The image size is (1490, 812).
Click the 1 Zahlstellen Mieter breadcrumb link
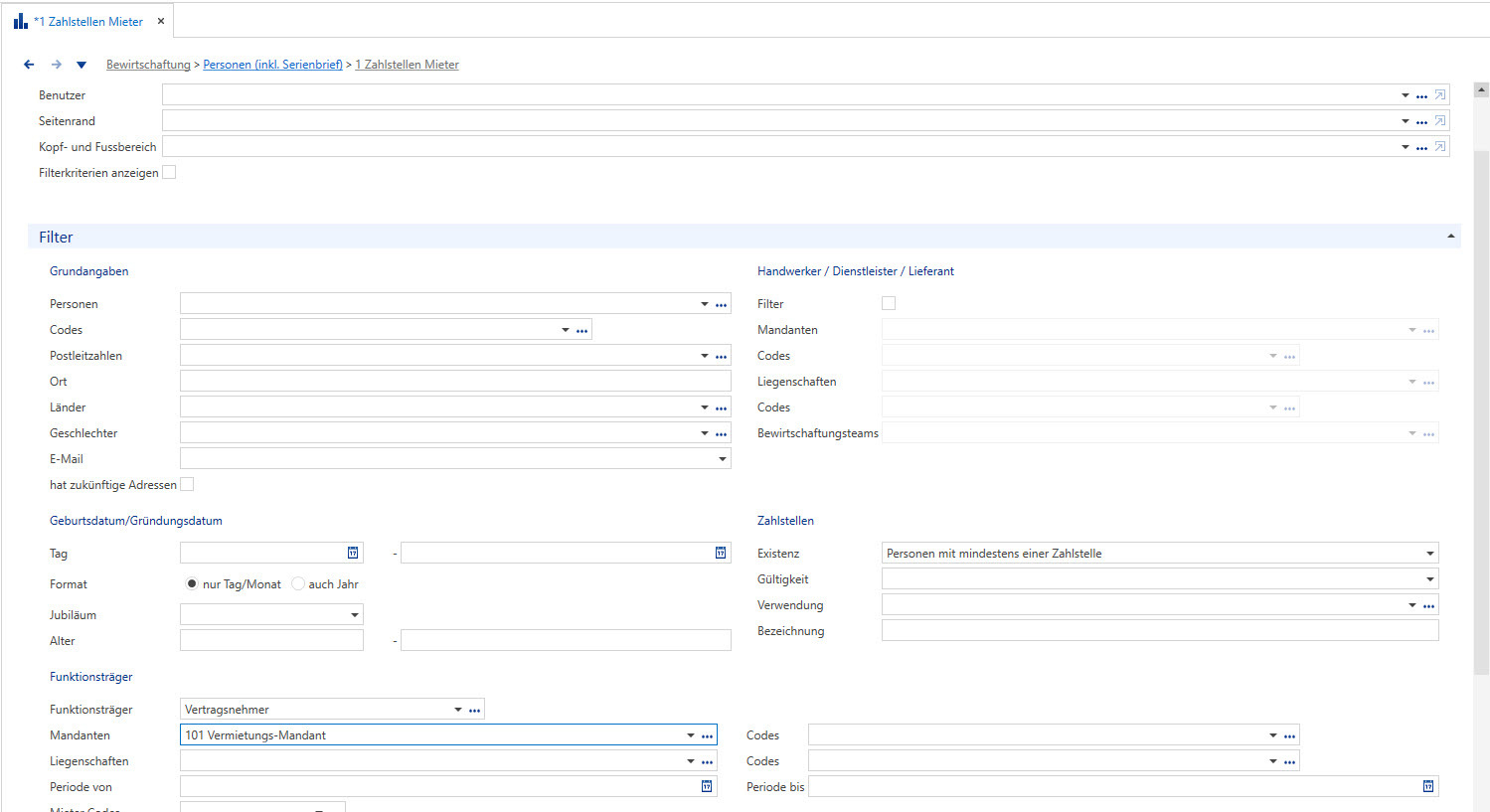407,65
